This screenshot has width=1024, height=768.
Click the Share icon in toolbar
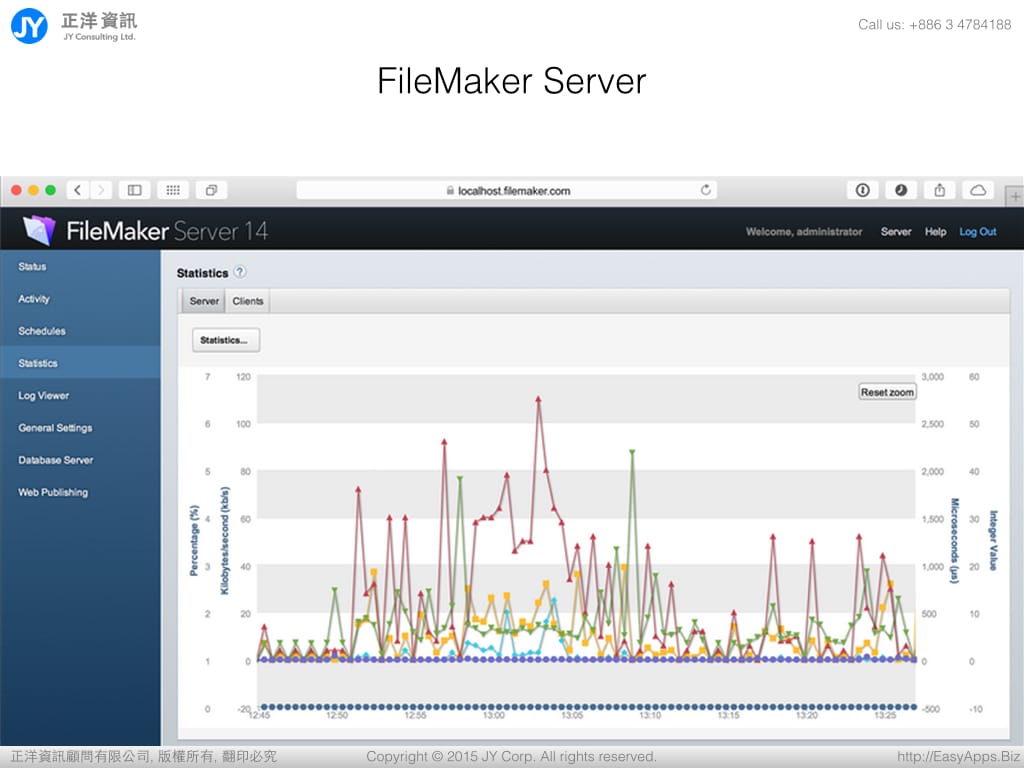(940, 190)
